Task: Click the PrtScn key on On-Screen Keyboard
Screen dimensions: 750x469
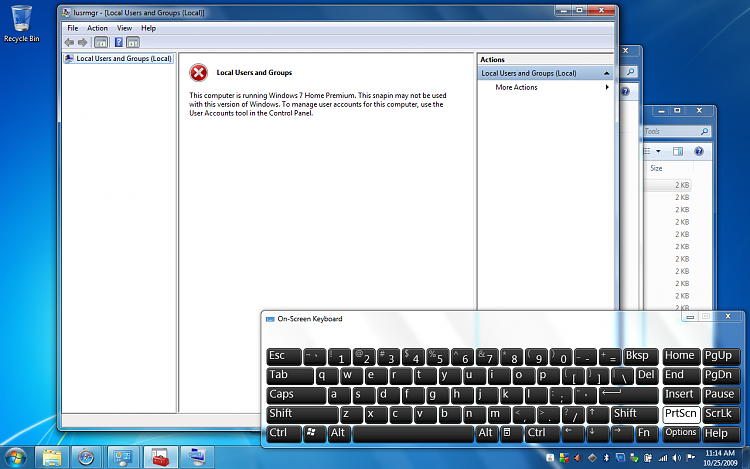Action: 681,414
